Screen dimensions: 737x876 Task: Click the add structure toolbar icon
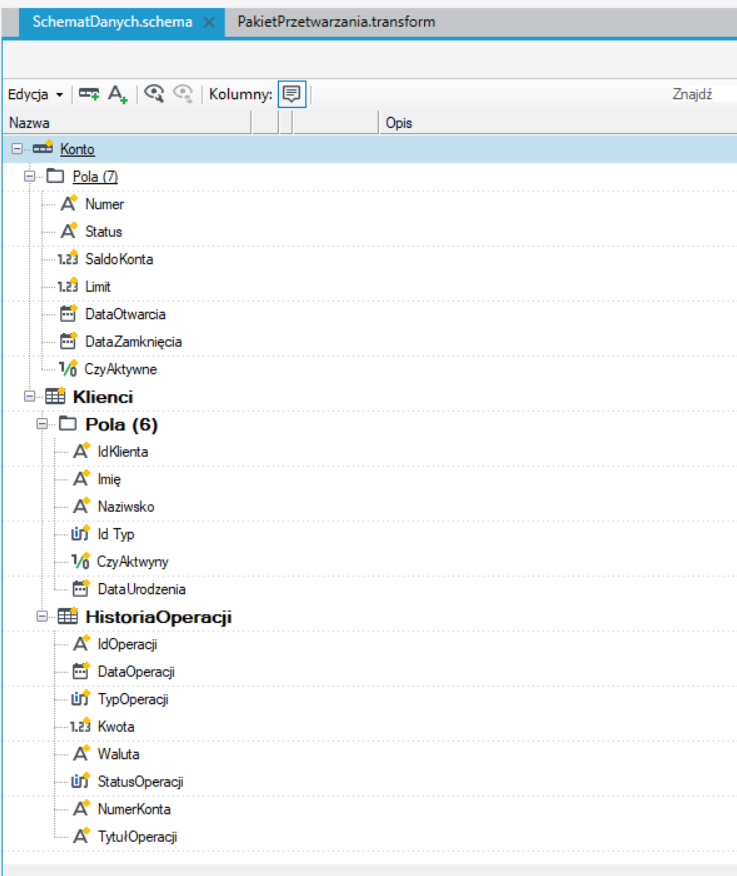(x=89, y=94)
